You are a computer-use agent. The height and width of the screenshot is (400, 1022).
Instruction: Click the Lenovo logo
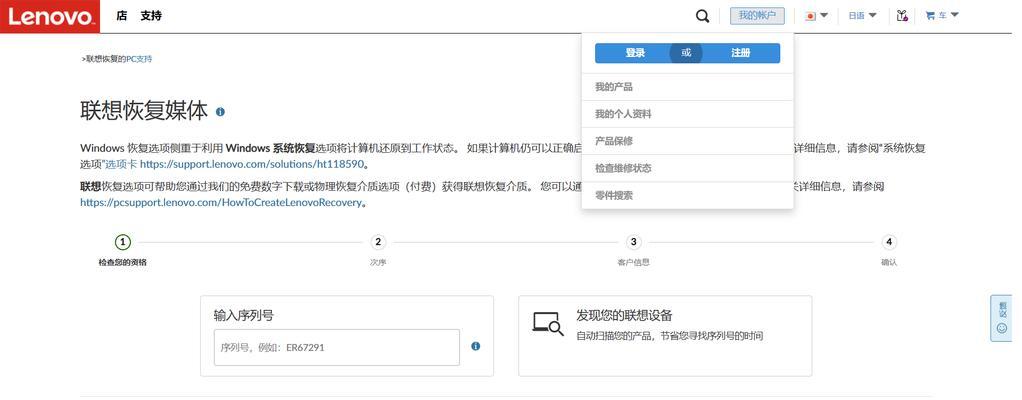pos(50,16)
